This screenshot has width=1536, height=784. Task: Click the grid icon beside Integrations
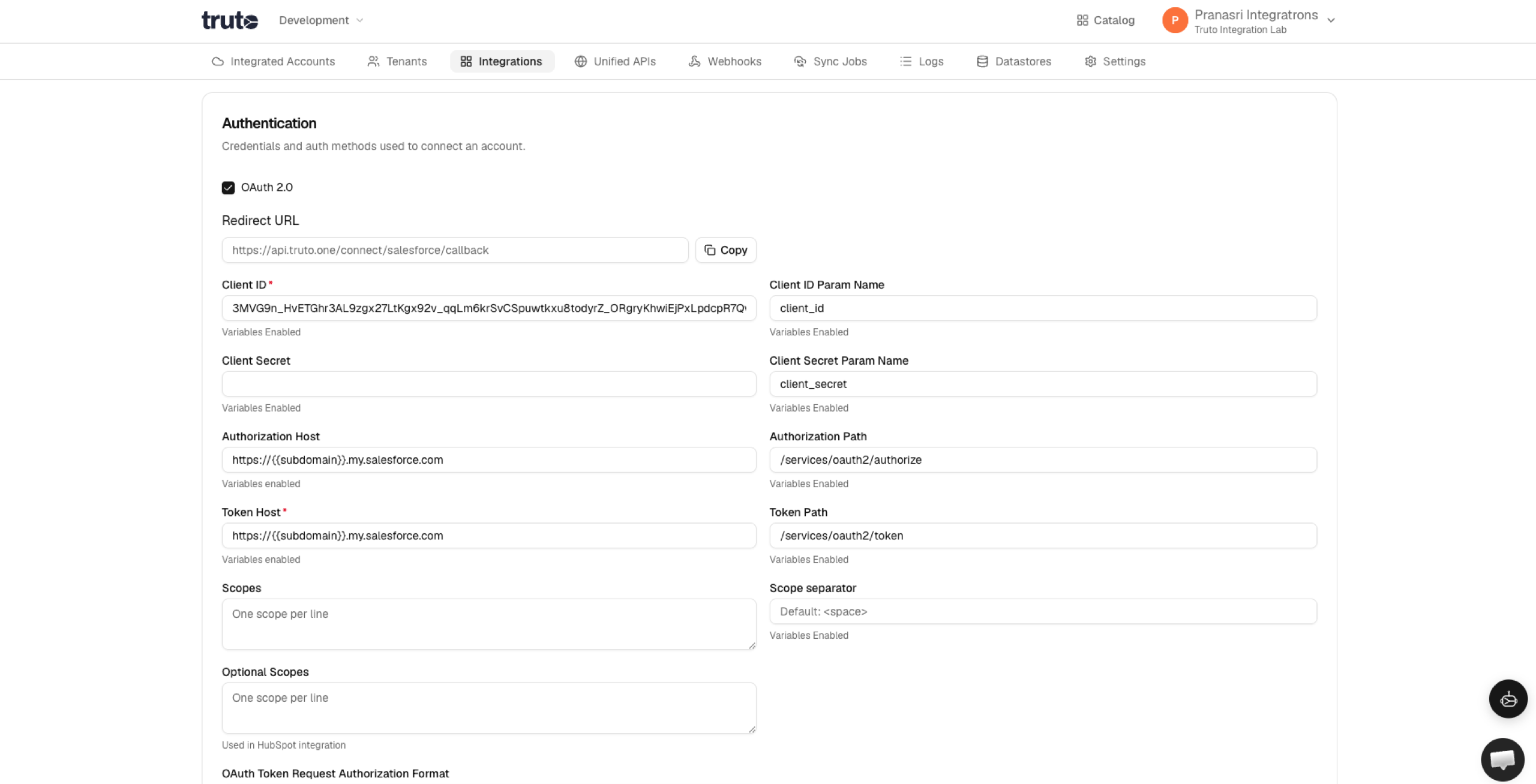point(466,61)
